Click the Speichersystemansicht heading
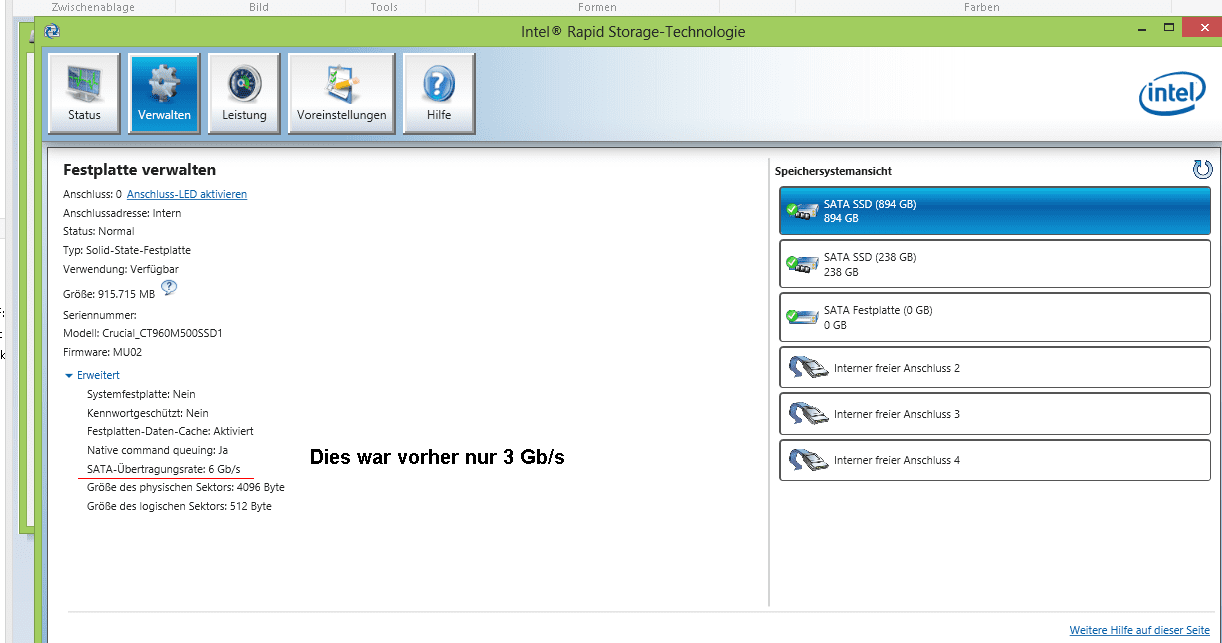Image resolution: width=1222 pixels, height=643 pixels. click(833, 171)
